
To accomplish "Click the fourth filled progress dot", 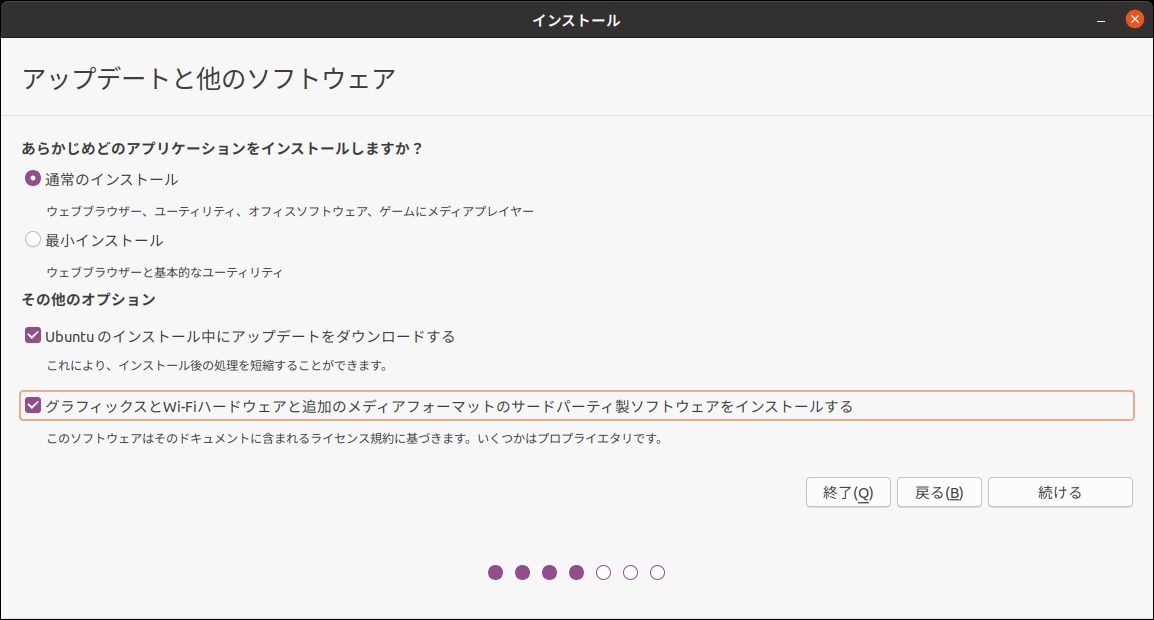I will (x=575, y=572).
